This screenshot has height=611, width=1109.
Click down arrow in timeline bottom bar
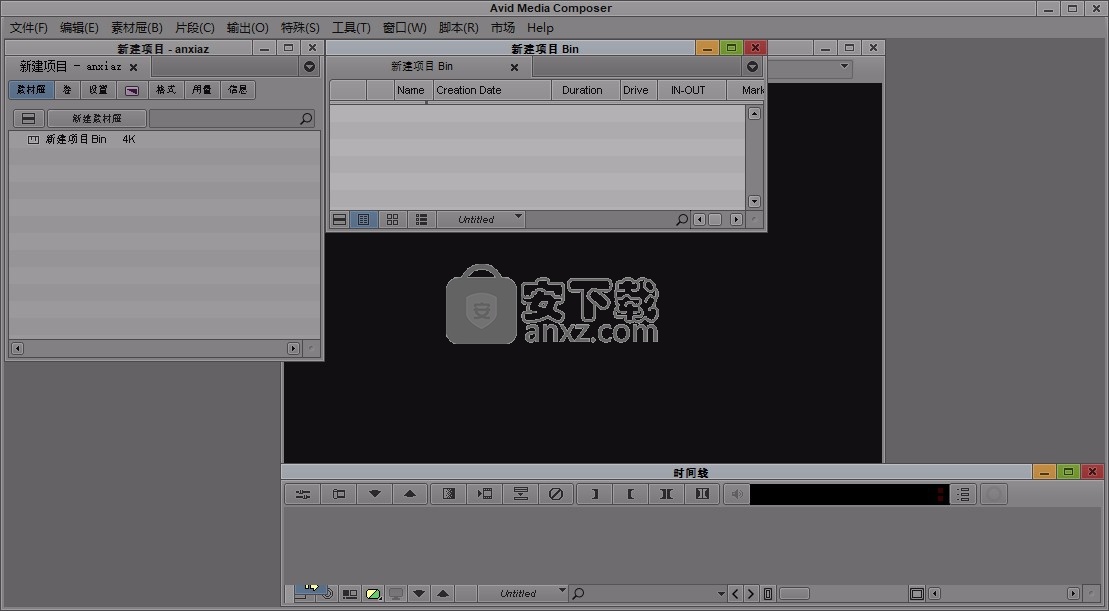[x=419, y=594]
